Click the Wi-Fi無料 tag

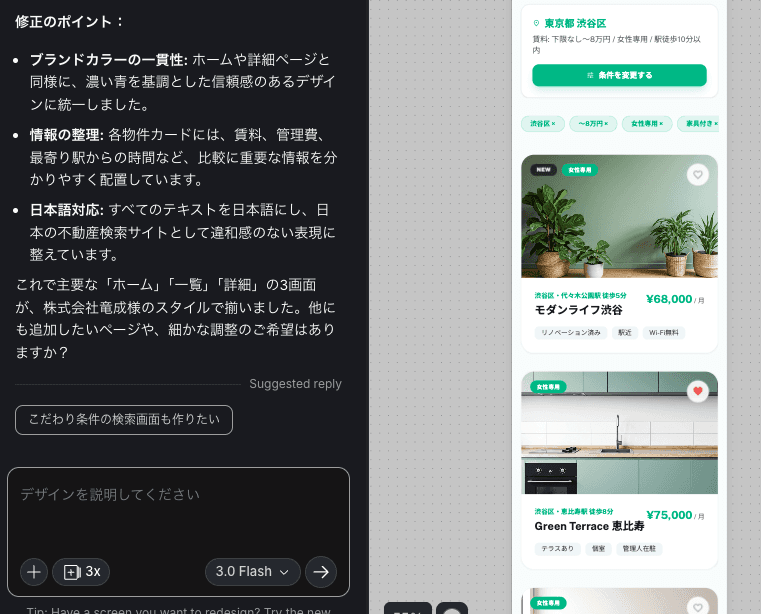point(664,332)
